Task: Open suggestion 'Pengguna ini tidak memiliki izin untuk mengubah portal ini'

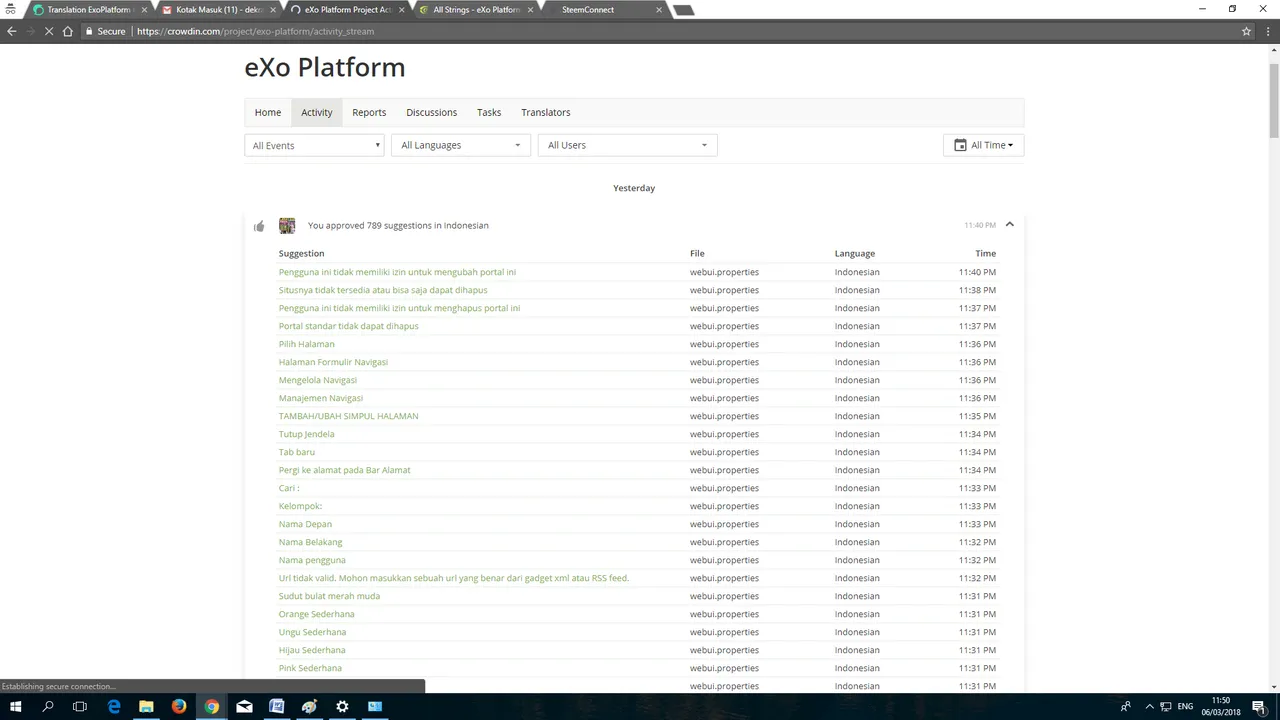Action: 397,272
